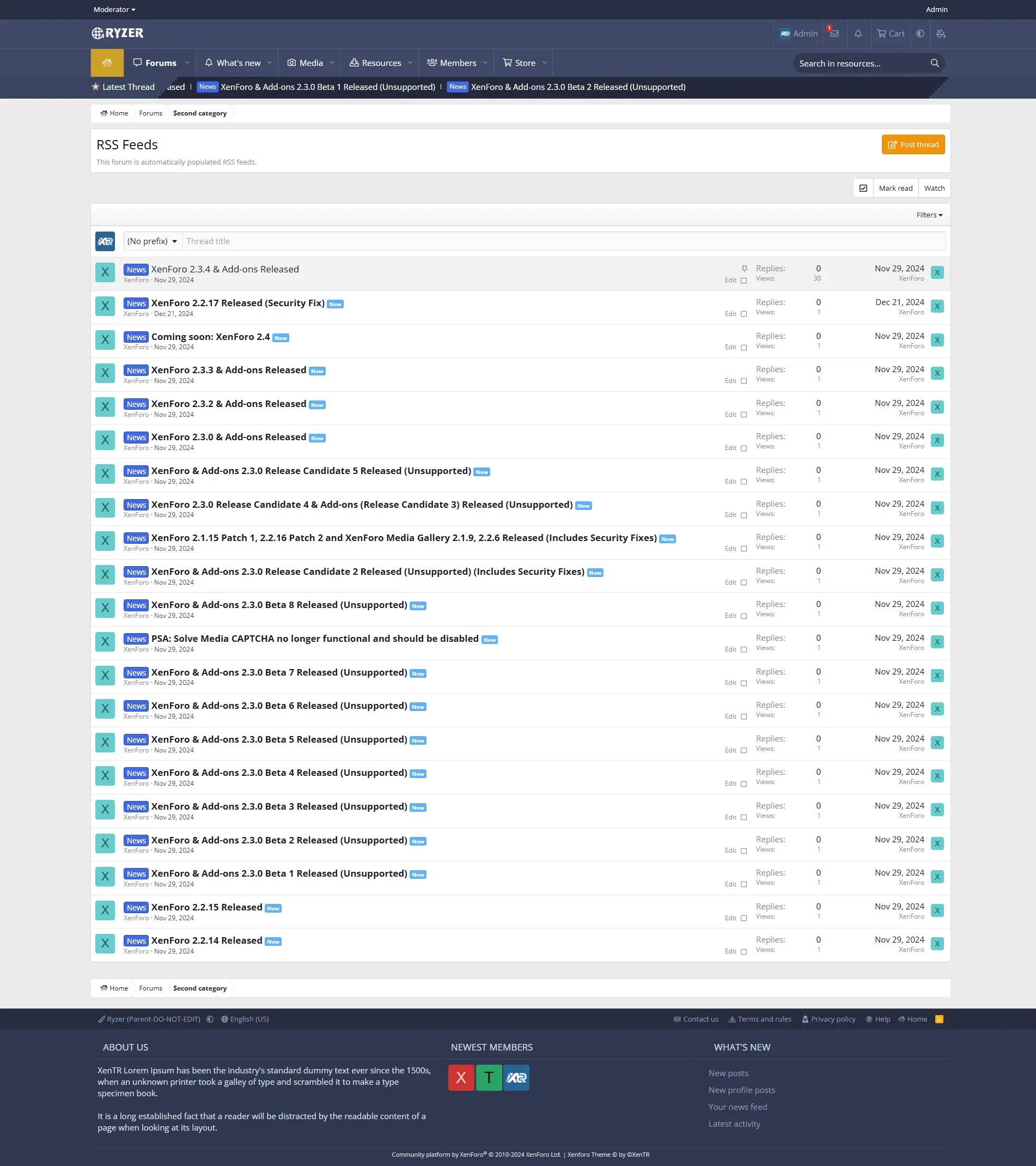Click the Search in resources field
Viewport: 1036px width, 1166px height.
861,63
